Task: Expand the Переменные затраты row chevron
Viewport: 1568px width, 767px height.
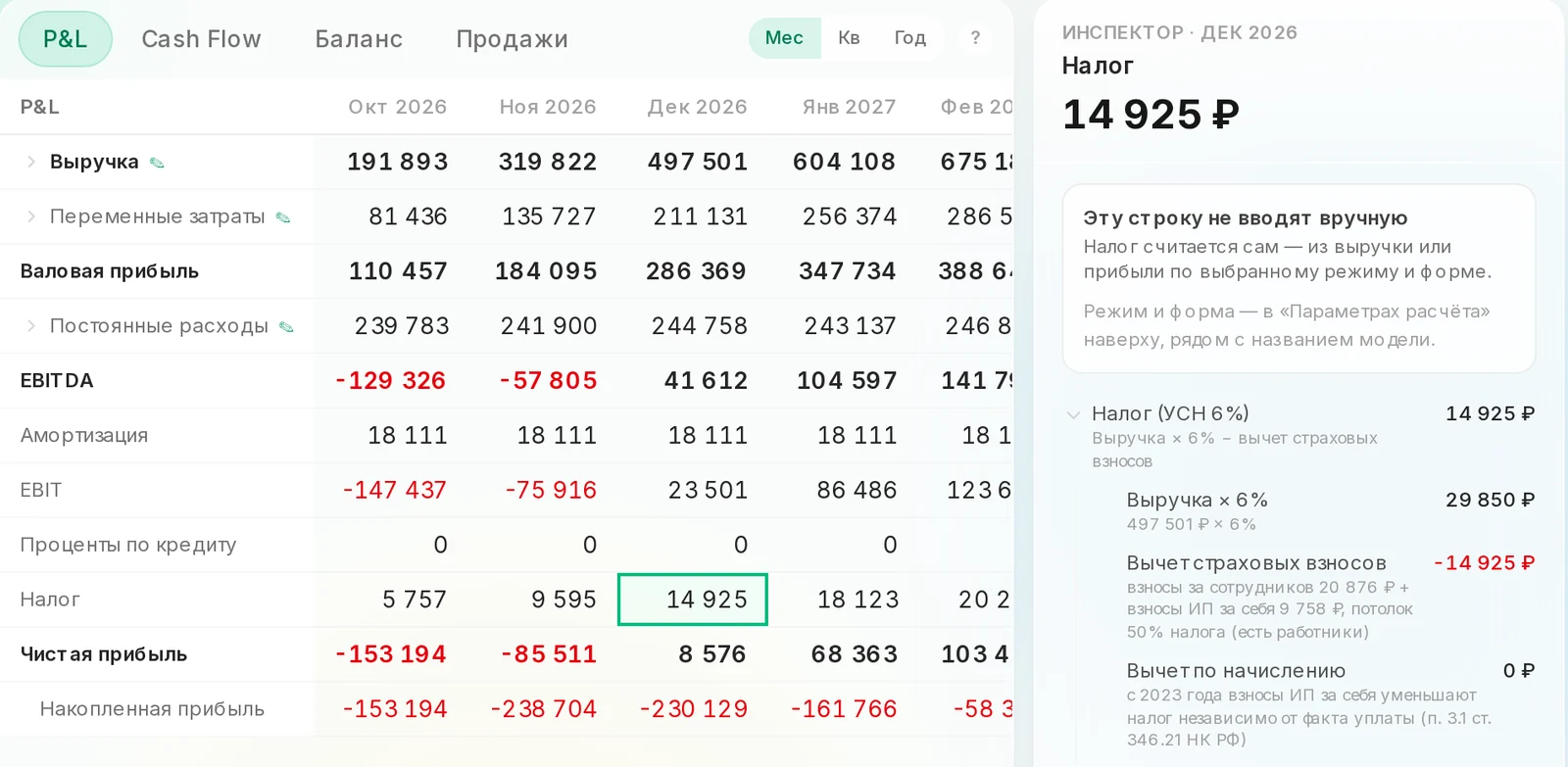Action: (31, 216)
